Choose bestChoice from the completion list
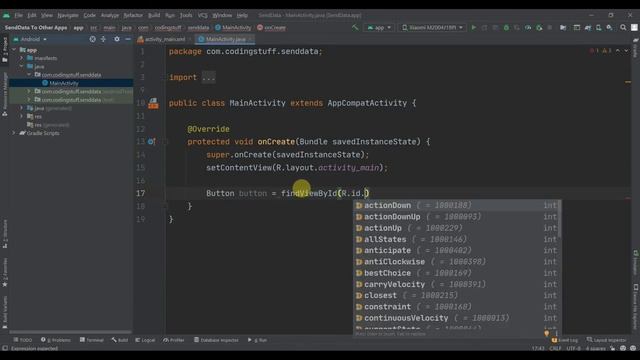The width and height of the screenshot is (640, 360). pos(457,273)
